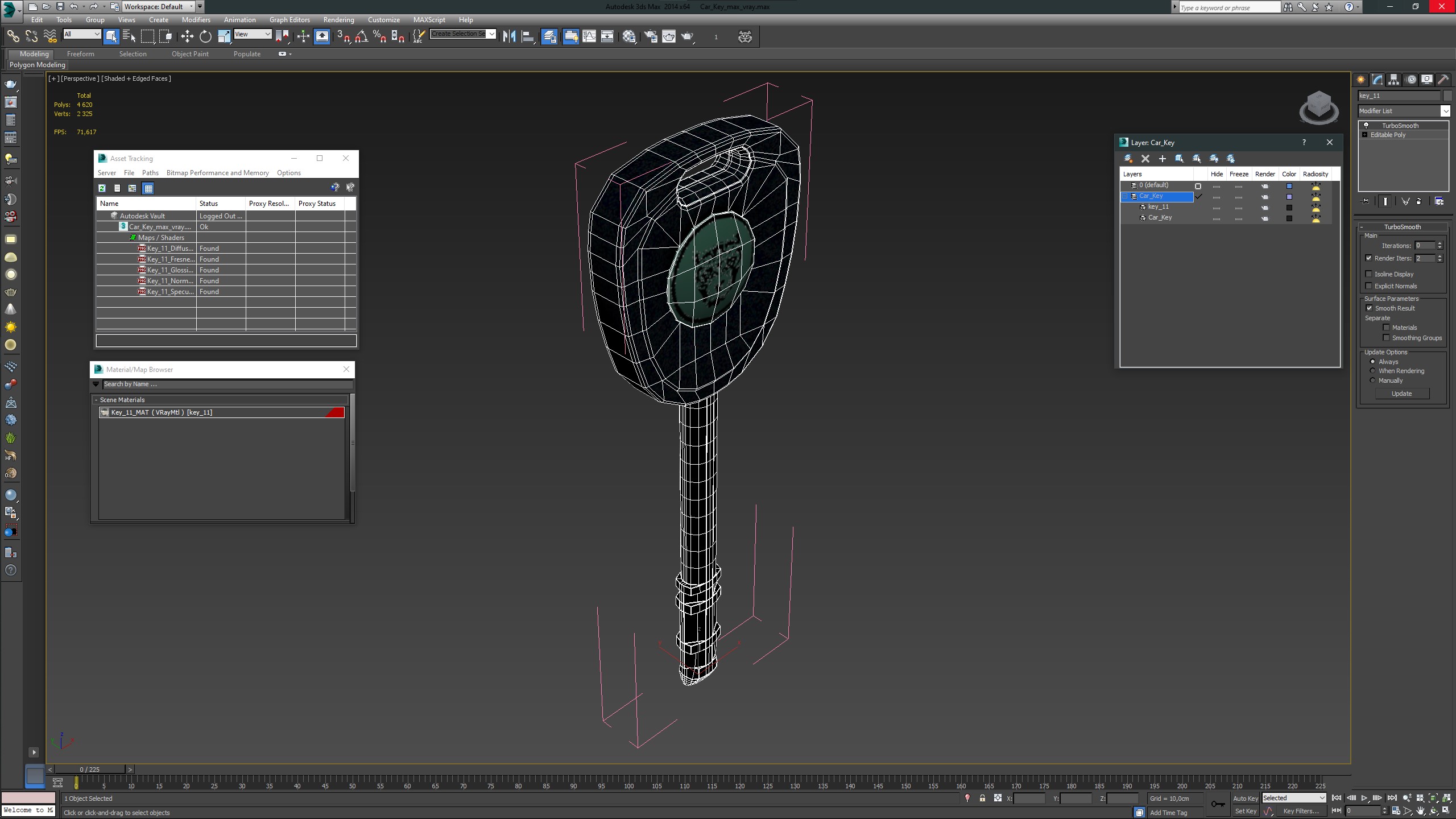Open the Modifier List dropdown
Screen dimensions: 1456x819
point(1445,111)
